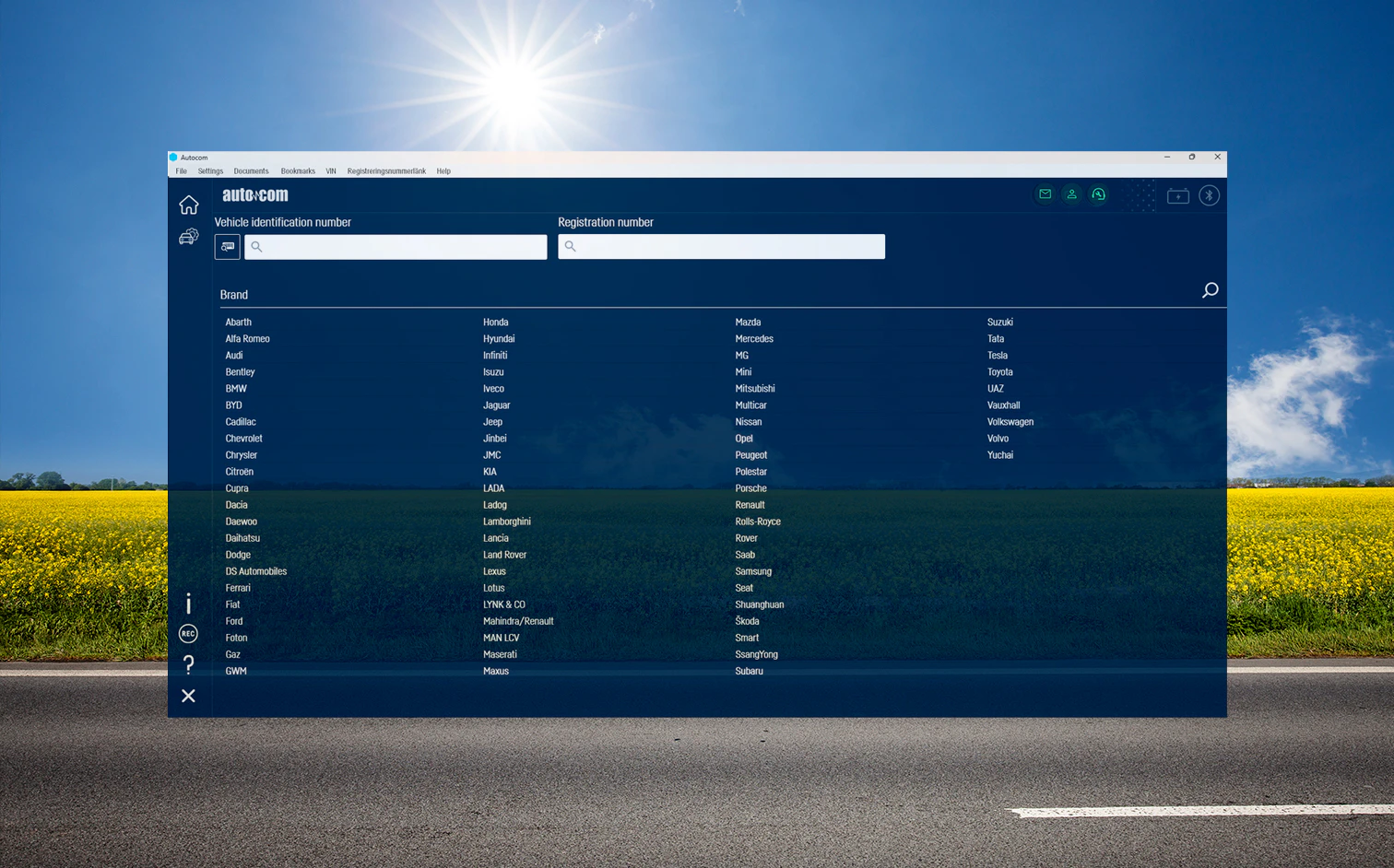Viewport: 1394px width, 868px height.
Task: Select the MAN LCV brand
Action: [502, 638]
